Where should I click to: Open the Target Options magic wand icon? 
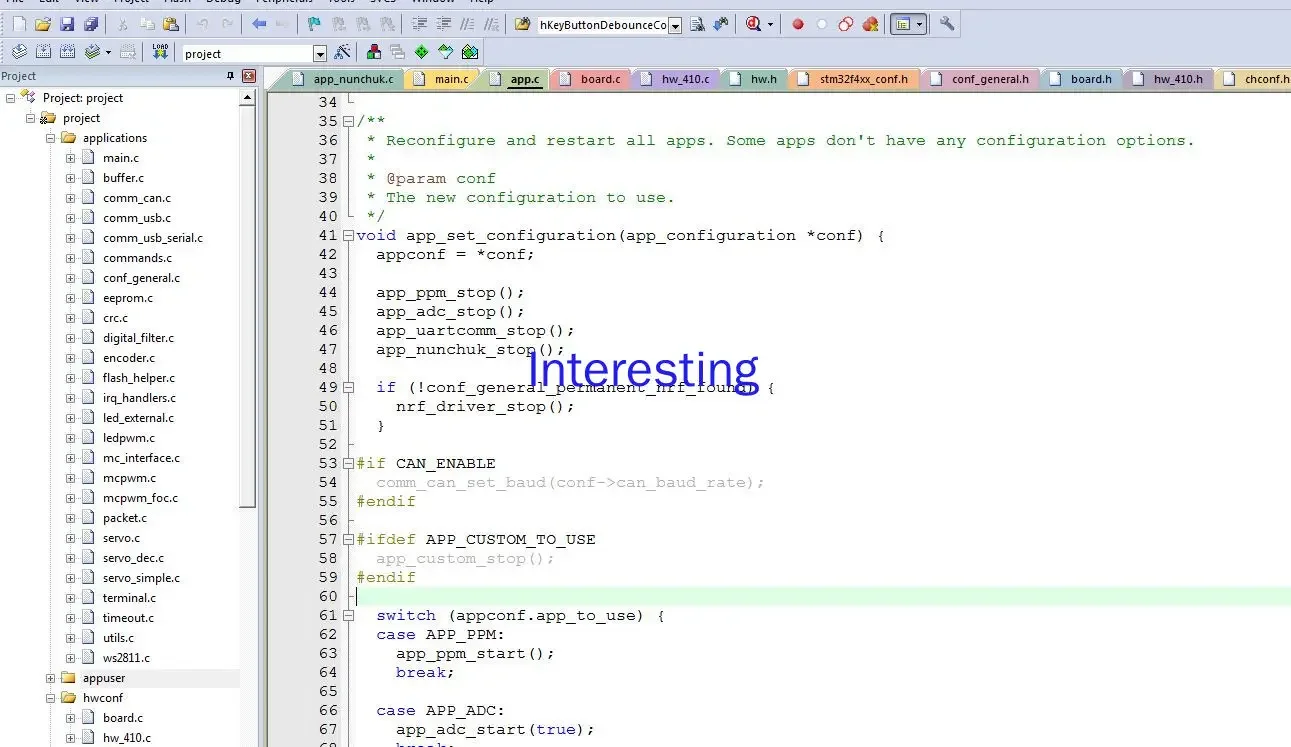click(x=342, y=53)
